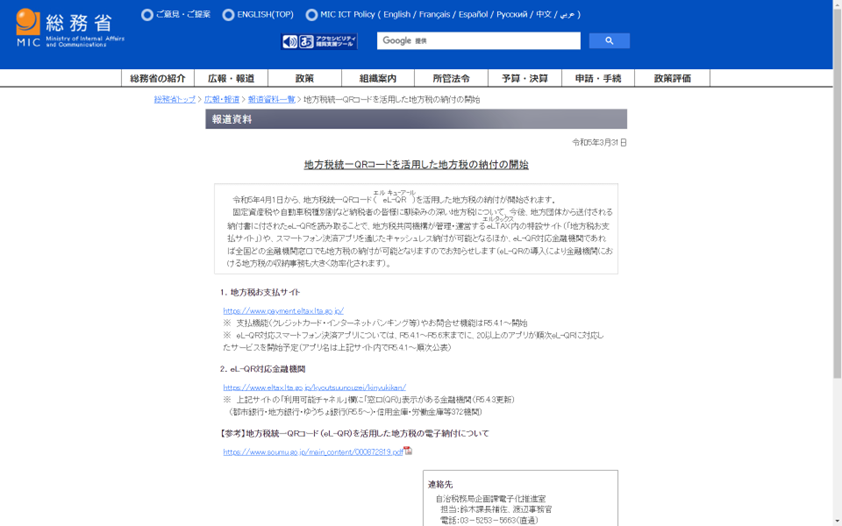Go to the 所管法令 menu
This screenshot has width=842, height=526.
(451, 78)
